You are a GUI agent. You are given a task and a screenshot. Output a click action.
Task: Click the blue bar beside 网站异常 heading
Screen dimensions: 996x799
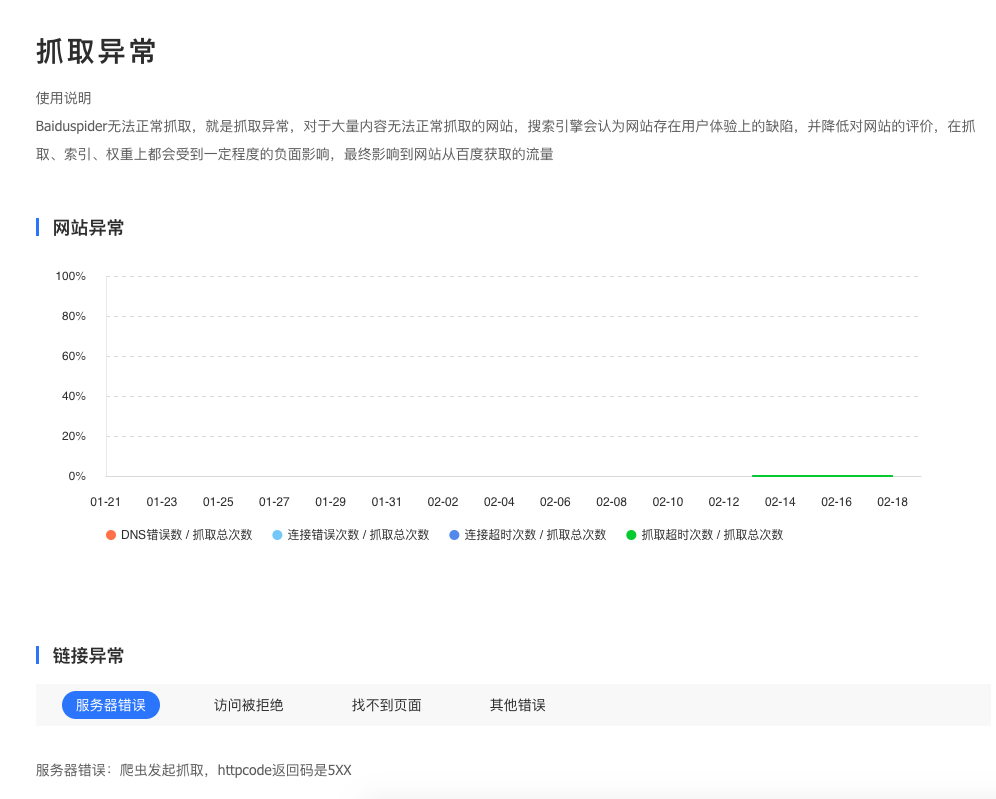click(37, 228)
